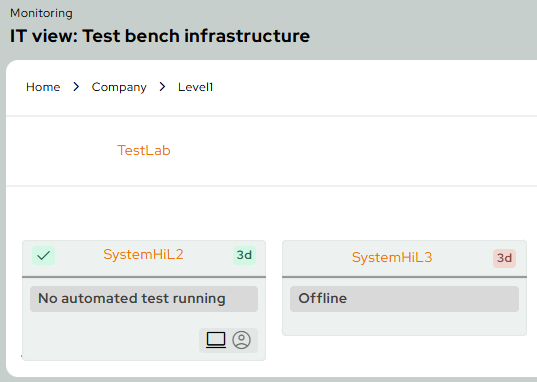Open the SystemHiL3 test bench

click(x=392, y=257)
